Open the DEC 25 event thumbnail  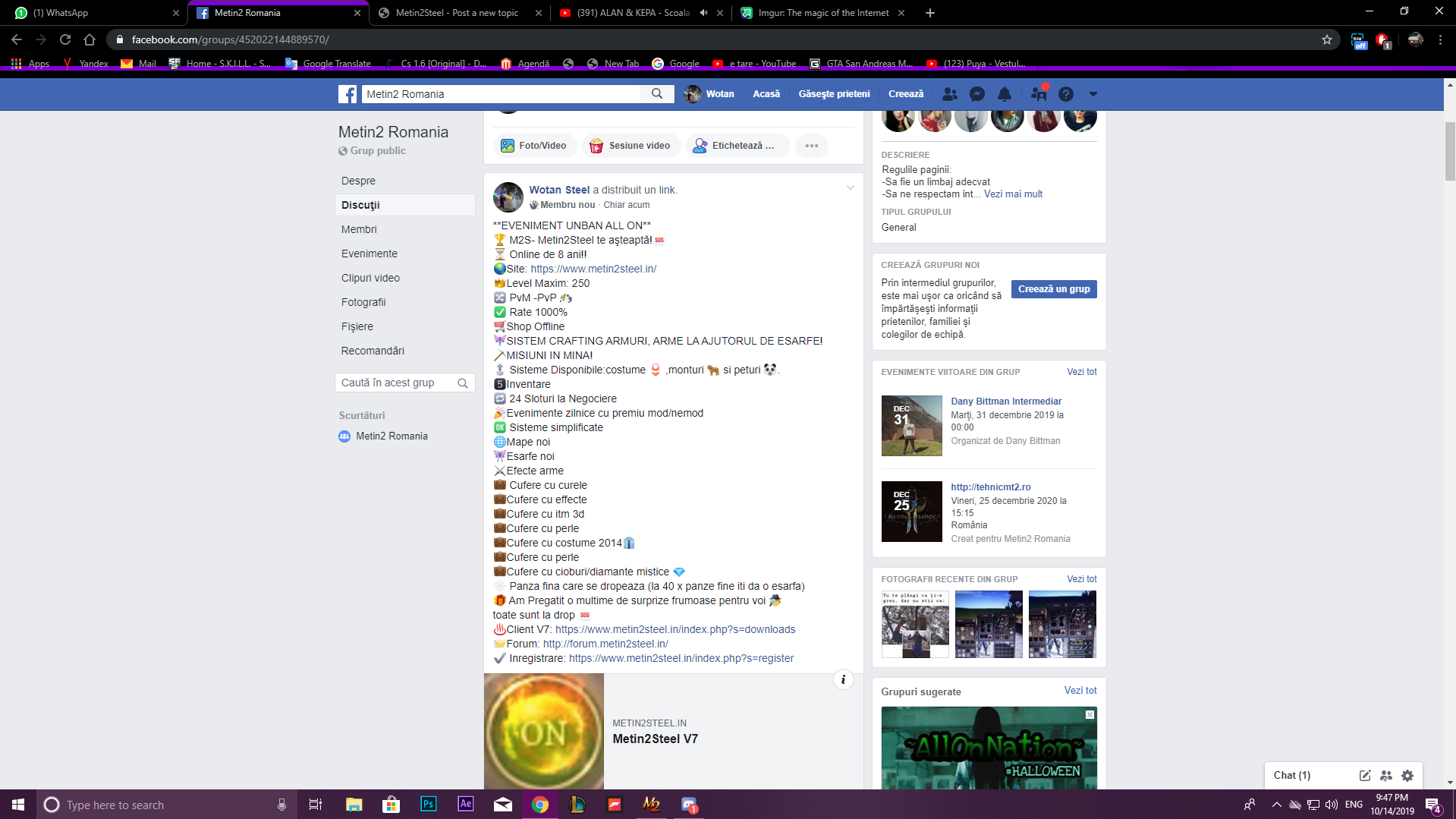coord(911,512)
